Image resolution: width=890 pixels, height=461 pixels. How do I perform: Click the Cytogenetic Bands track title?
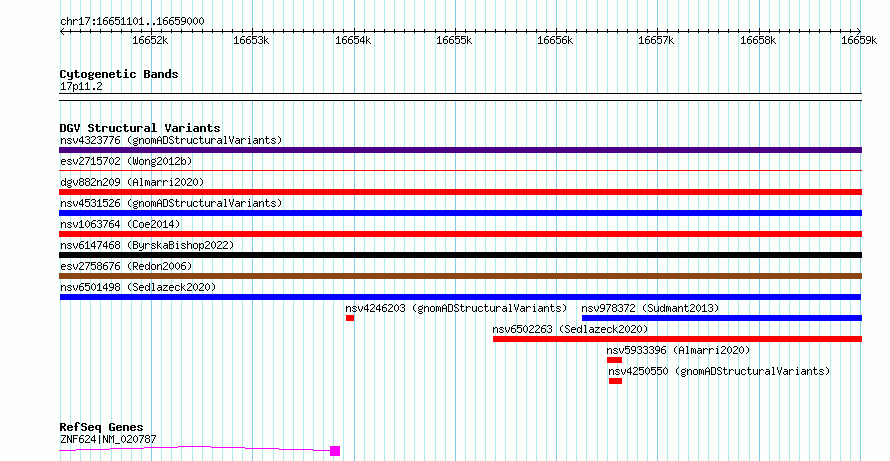119,74
